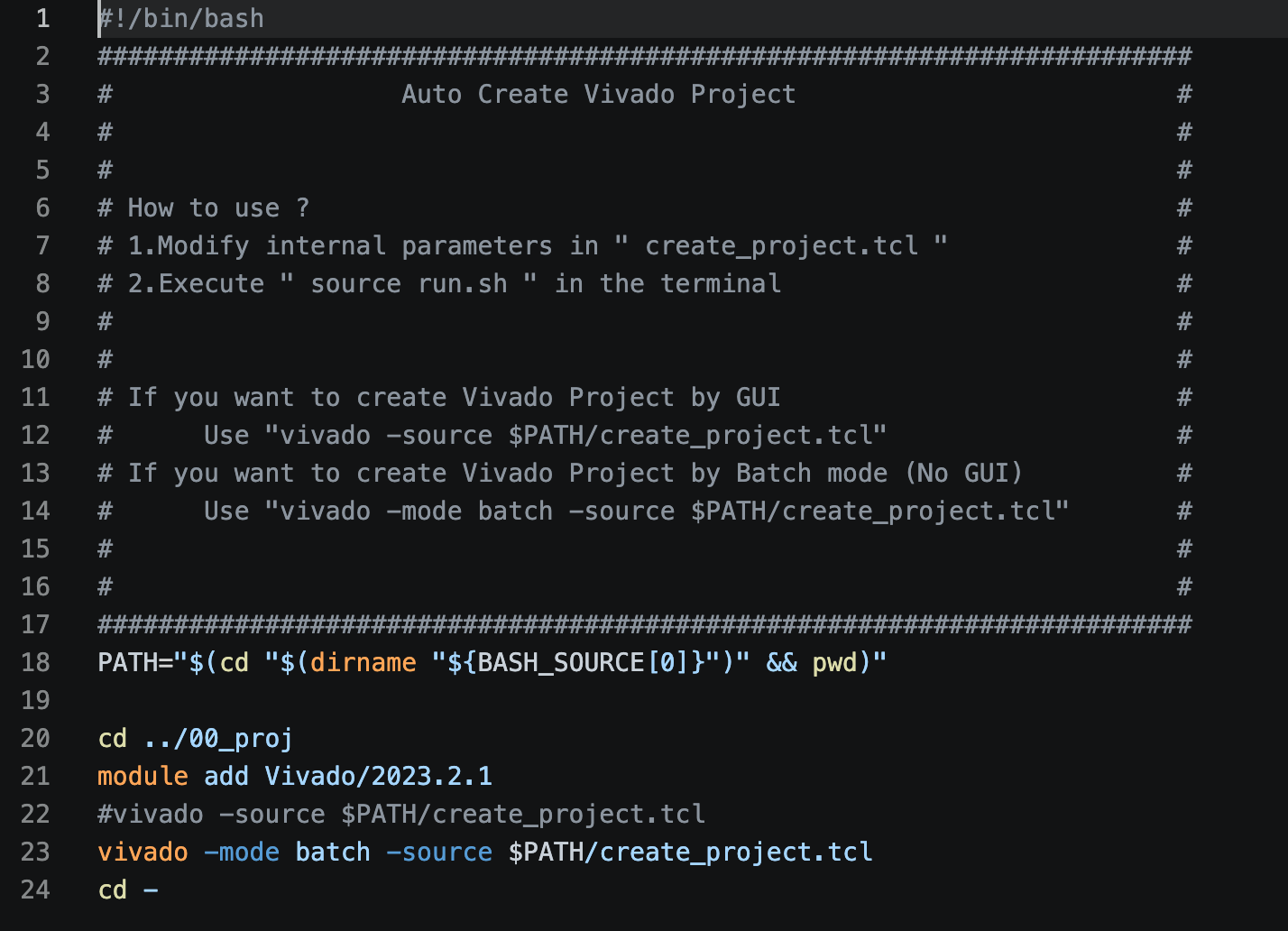Click 'create_project.tcl' on line 7

point(782,245)
